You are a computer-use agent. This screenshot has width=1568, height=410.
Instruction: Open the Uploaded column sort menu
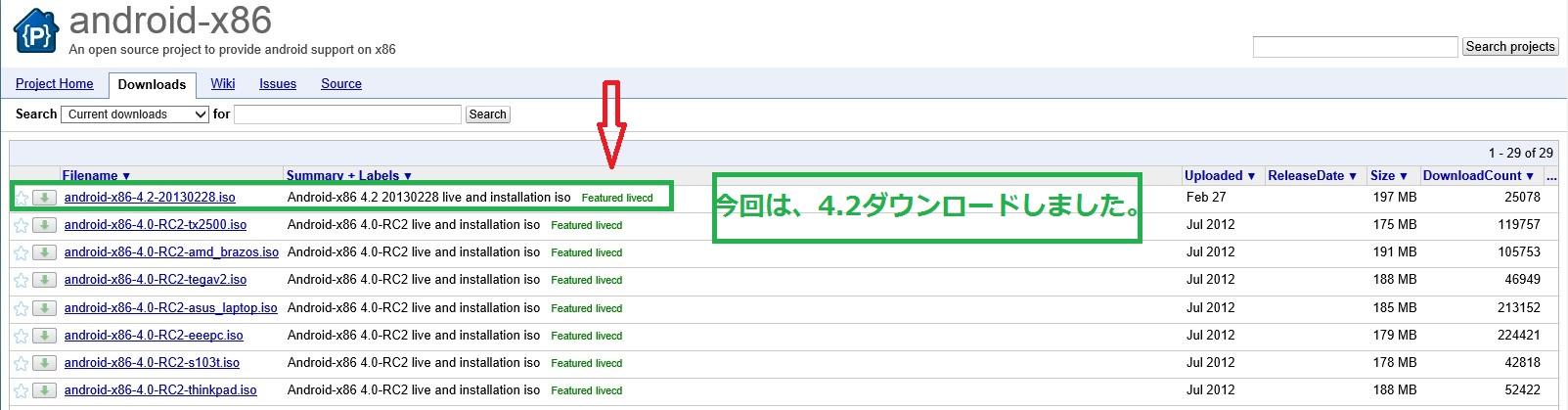click(x=1220, y=176)
